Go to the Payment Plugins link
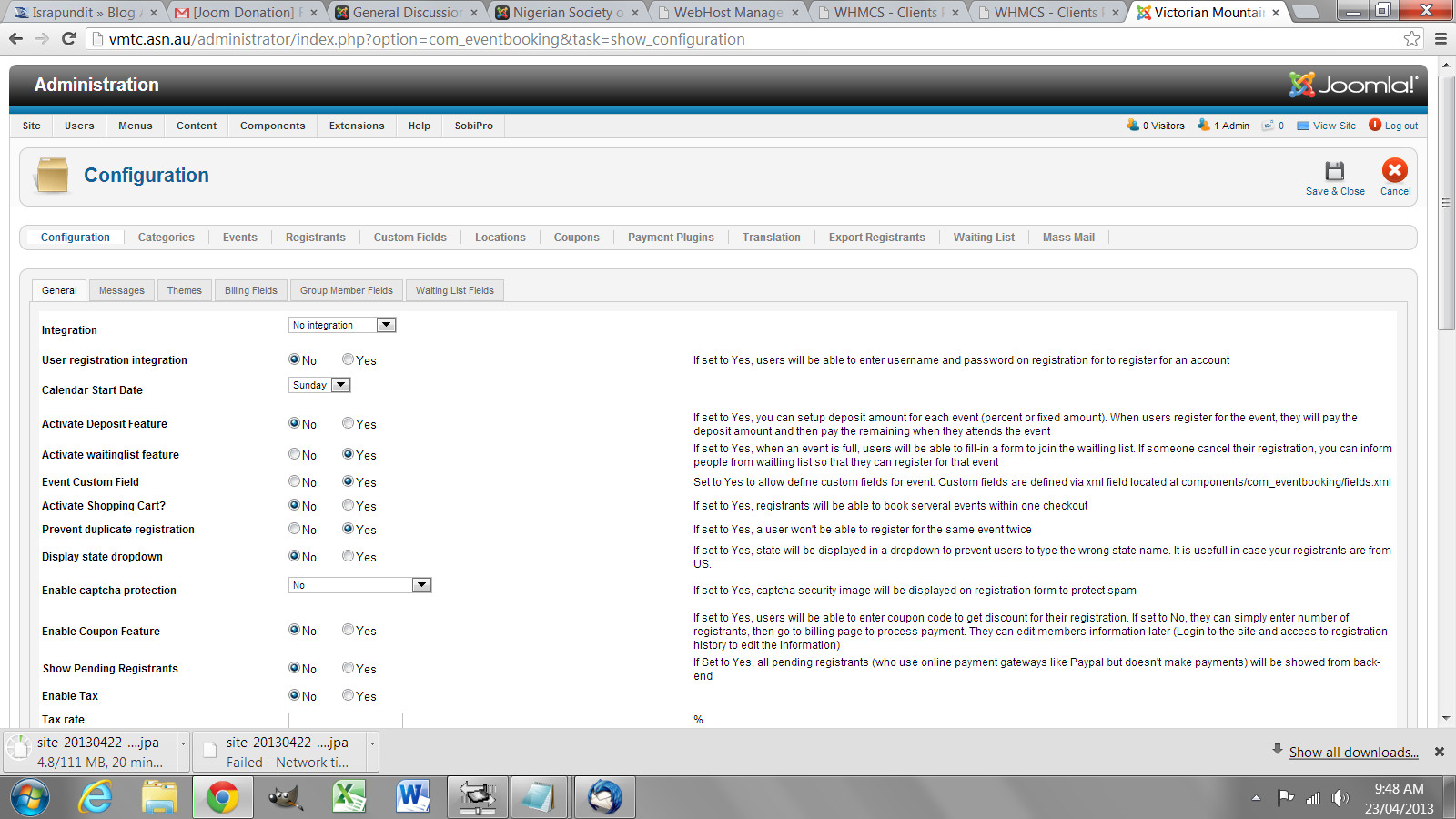This screenshot has height=819, width=1456. (x=671, y=238)
